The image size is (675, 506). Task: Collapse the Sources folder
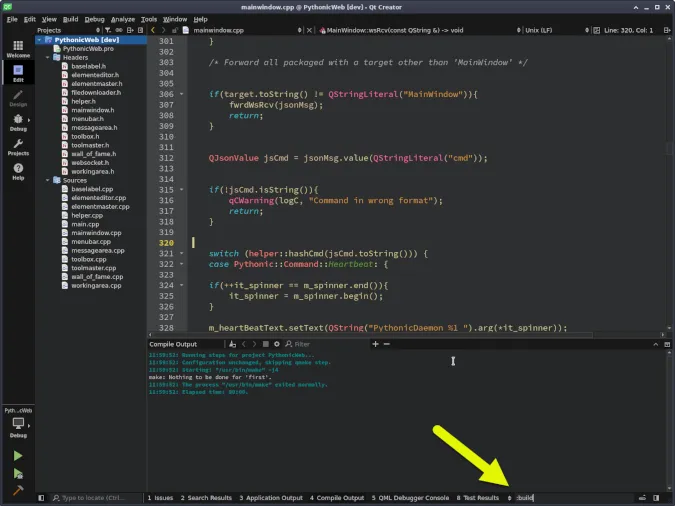(47, 179)
